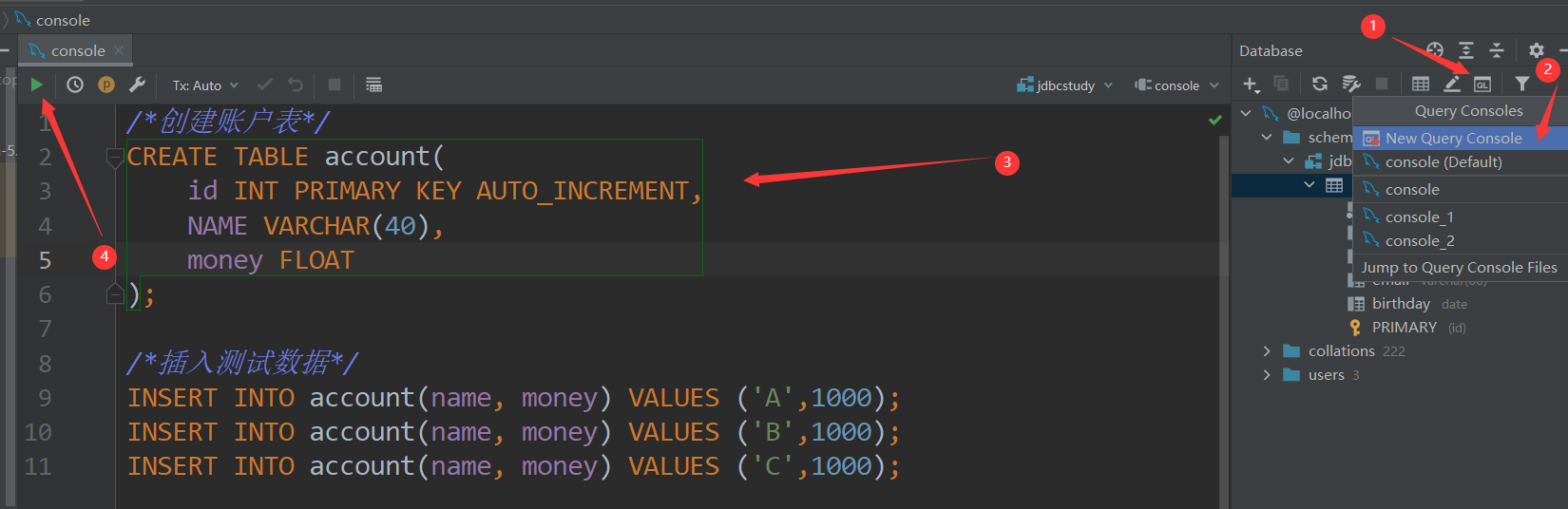
Task: Click the orange P parameters icon
Action: point(106,85)
